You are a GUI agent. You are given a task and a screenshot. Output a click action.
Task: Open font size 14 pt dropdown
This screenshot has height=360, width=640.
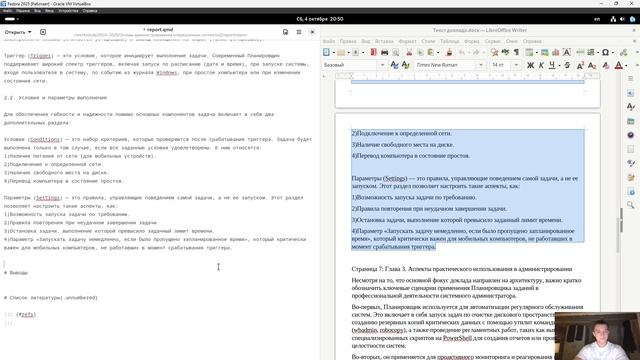(x=516, y=65)
